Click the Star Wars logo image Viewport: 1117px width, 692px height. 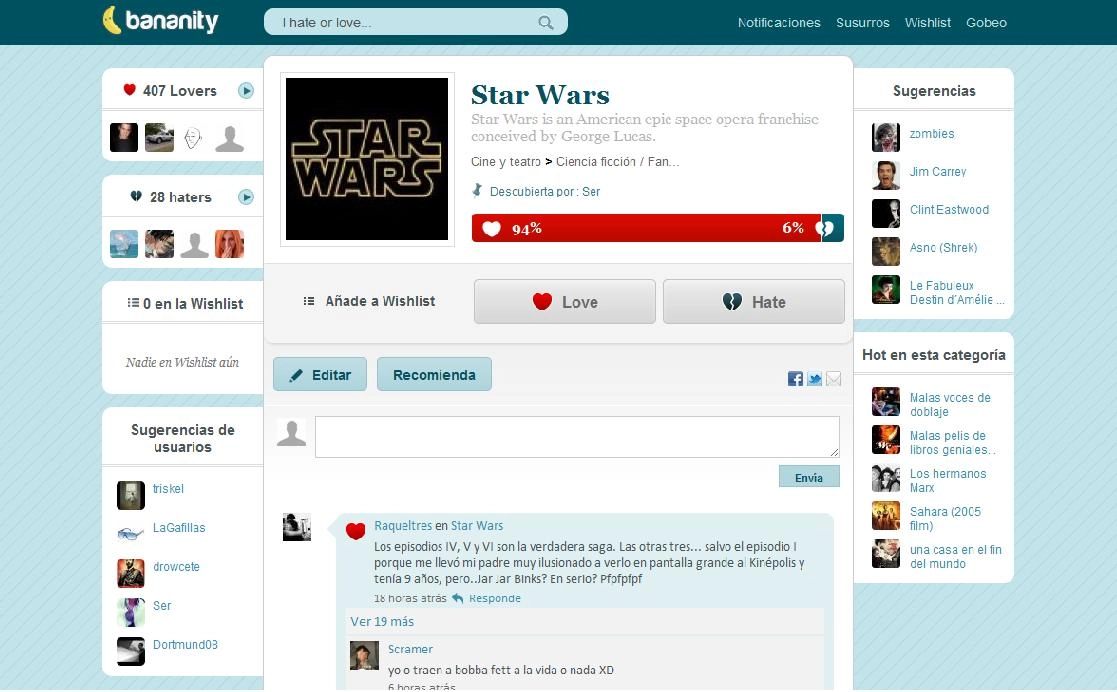point(367,159)
